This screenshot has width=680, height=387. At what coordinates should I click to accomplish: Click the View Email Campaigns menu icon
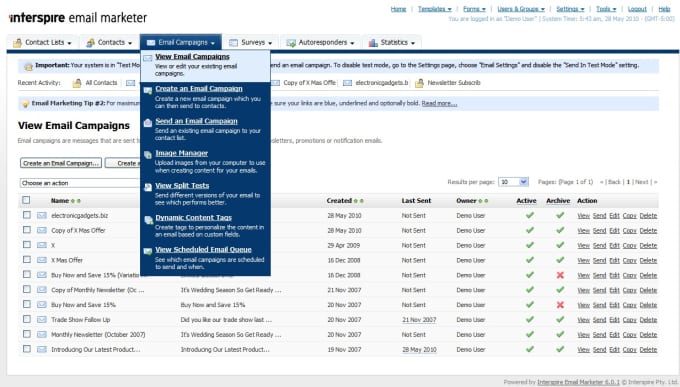[x=148, y=58]
